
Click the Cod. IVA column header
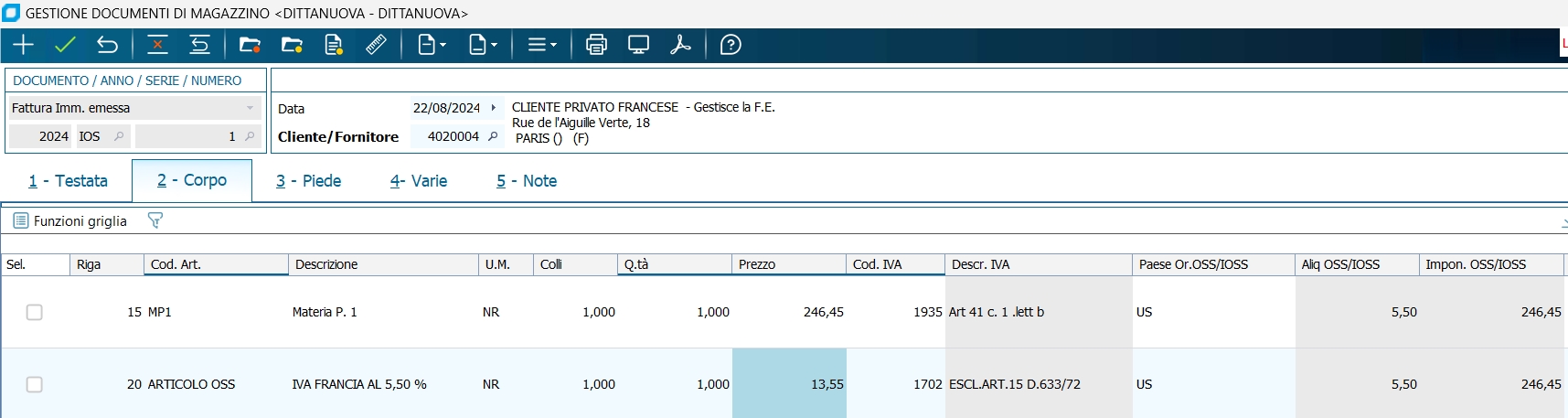pos(896,264)
